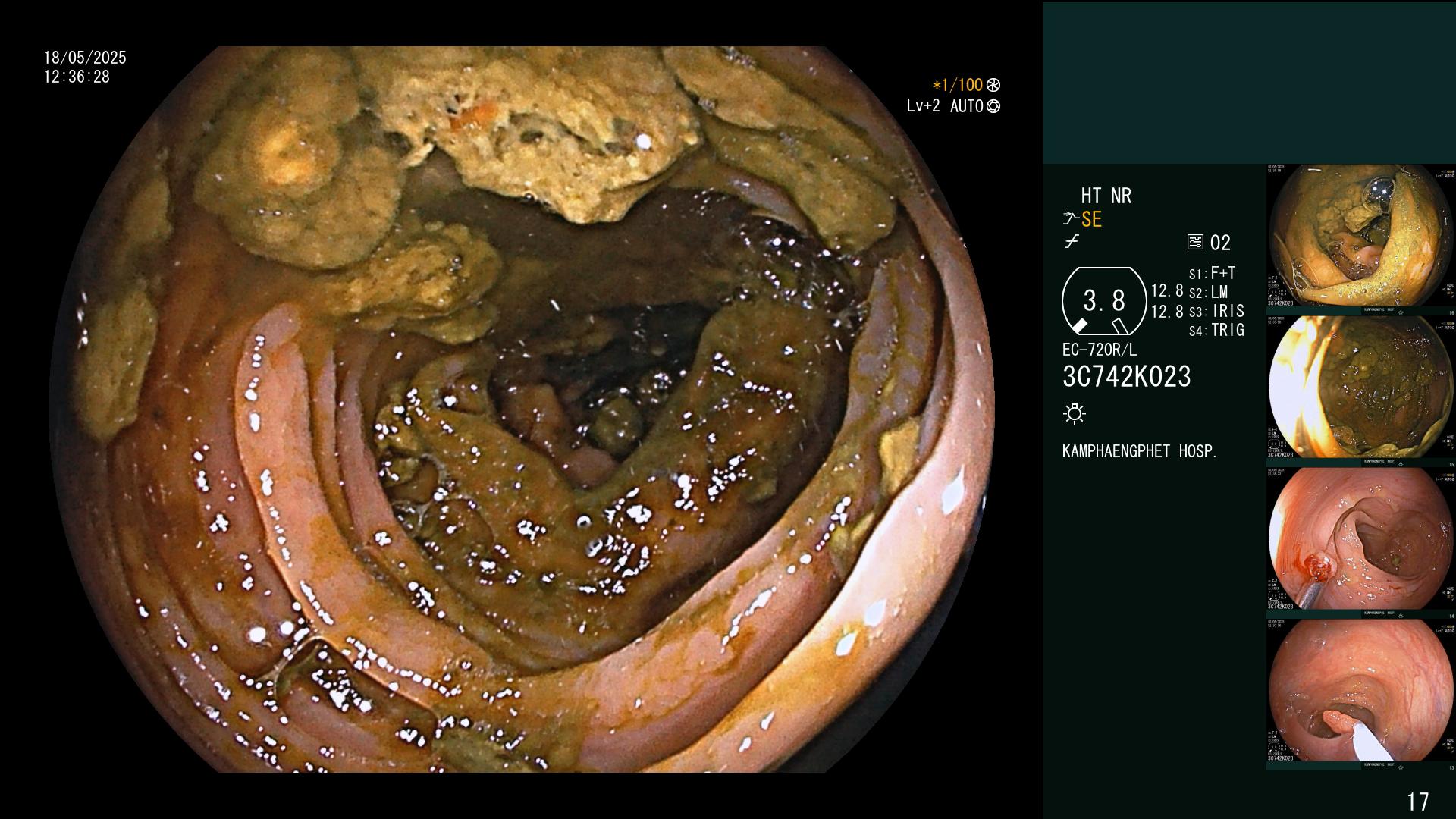Image resolution: width=1456 pixels, height=819 pixels.
Task: Click the light source lamp icon
Action: [1075, 414]
